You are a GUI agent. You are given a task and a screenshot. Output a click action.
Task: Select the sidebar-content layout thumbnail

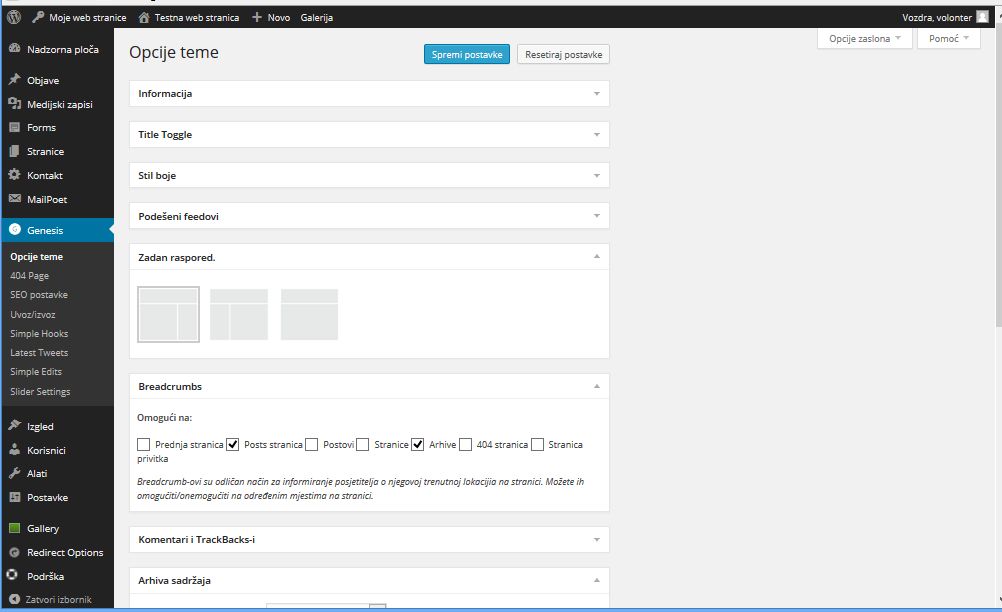point(239,314)
